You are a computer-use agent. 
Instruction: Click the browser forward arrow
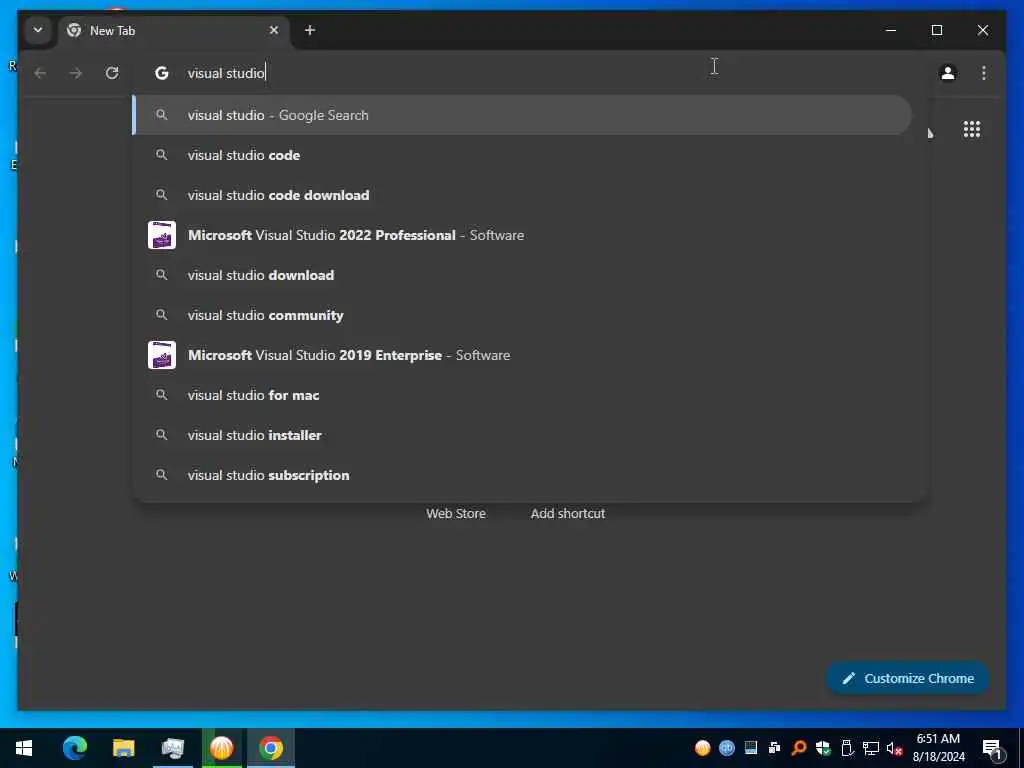pyautogui.click(x=76, y=73)
